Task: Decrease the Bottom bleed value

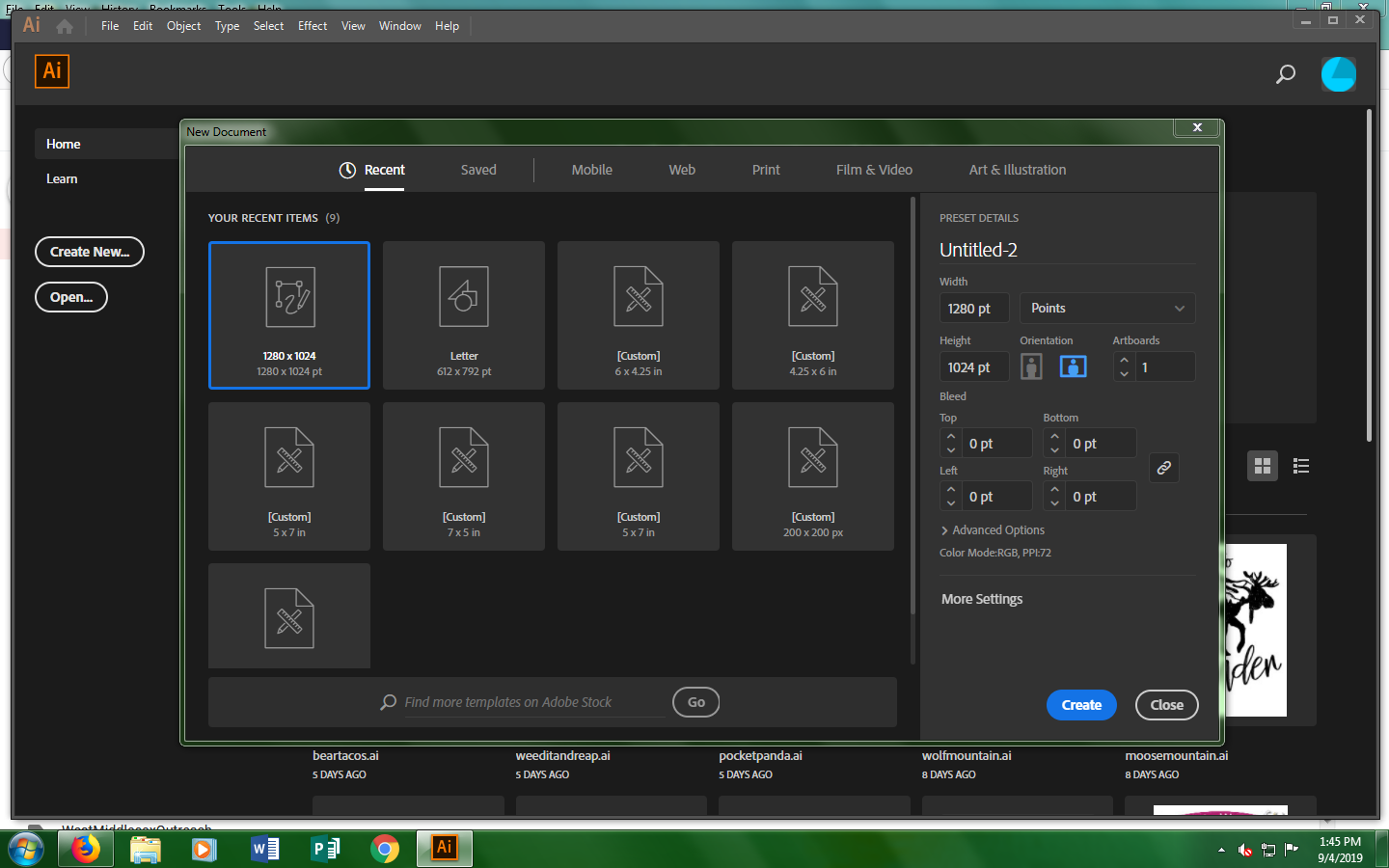Action: (1054, 450)
